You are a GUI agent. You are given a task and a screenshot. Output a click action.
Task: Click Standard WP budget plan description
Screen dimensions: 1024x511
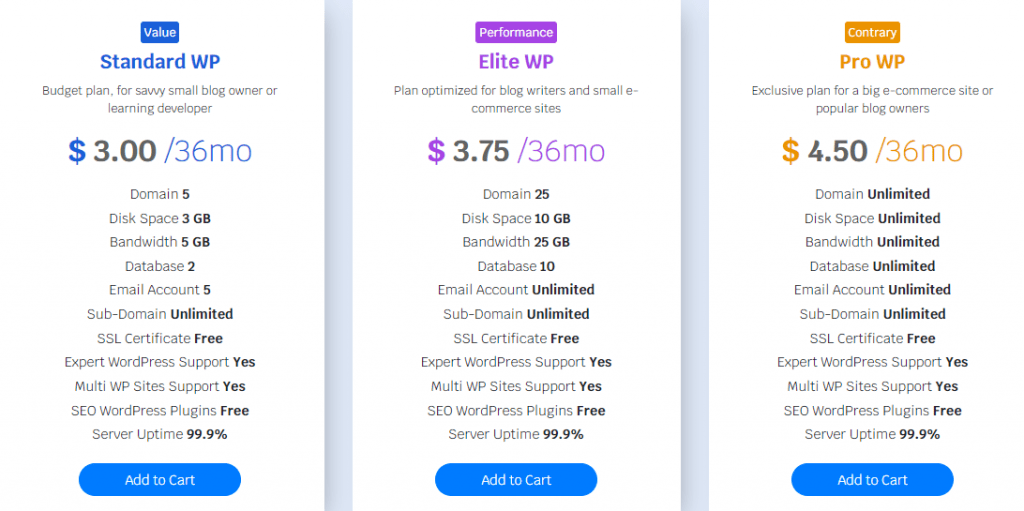160,99
